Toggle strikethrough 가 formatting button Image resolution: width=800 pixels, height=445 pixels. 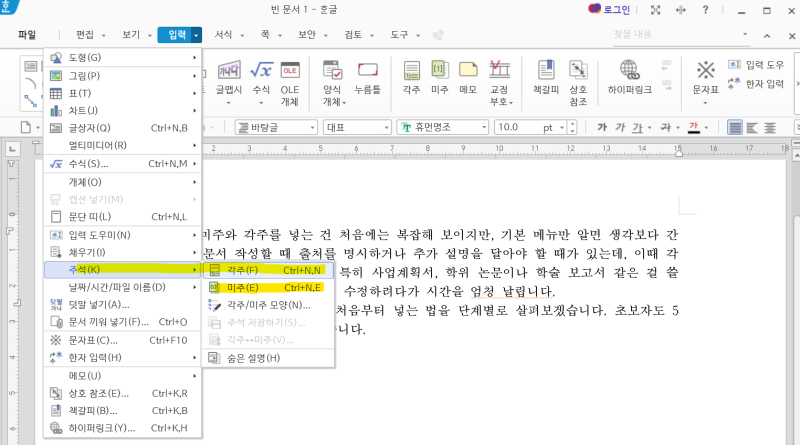point(665,127)
